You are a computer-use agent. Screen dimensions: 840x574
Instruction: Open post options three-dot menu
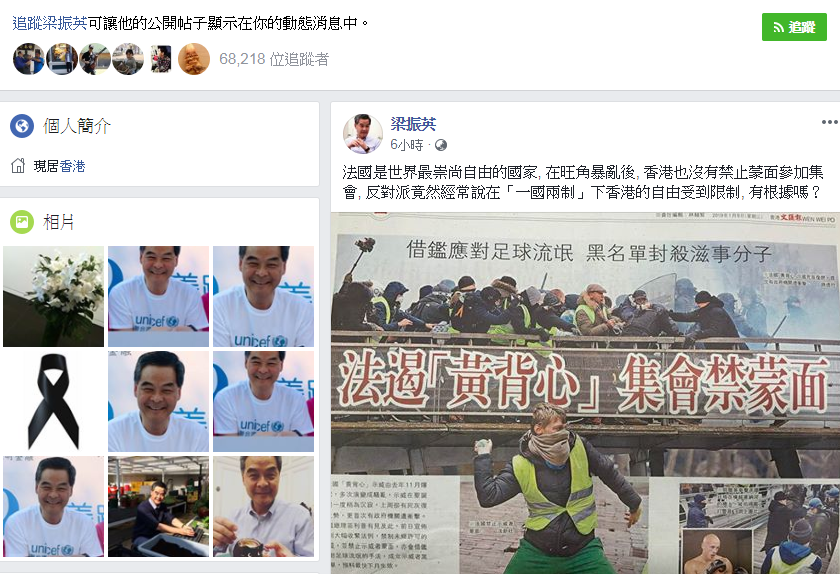click(829, 122)
